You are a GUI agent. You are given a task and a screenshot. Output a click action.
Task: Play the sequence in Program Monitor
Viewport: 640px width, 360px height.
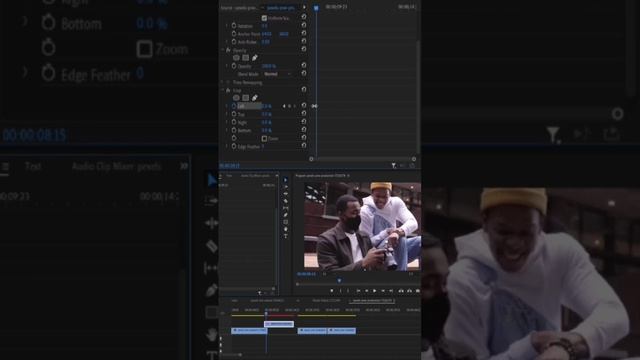coord(375,291)
